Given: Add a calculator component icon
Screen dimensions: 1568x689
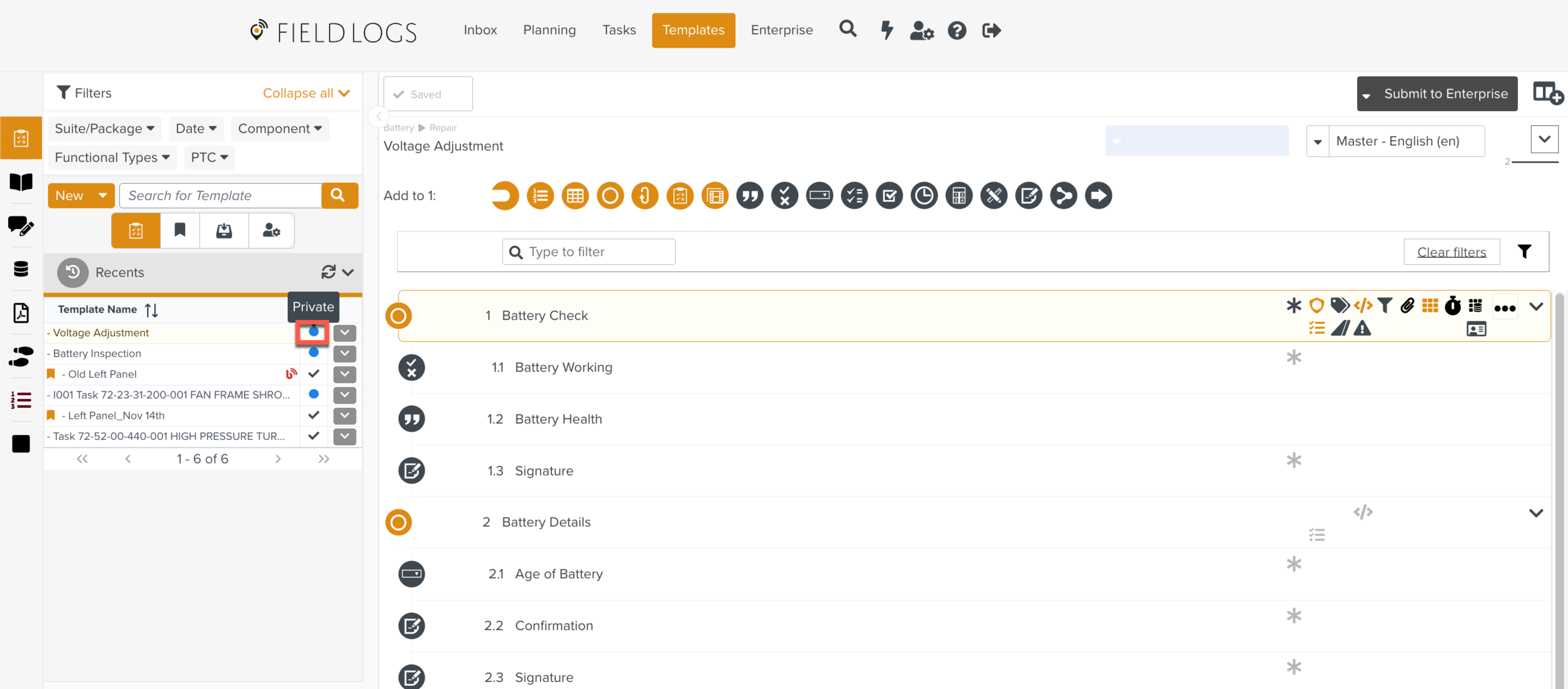Looking at the screenshot, I should point(959,196).
